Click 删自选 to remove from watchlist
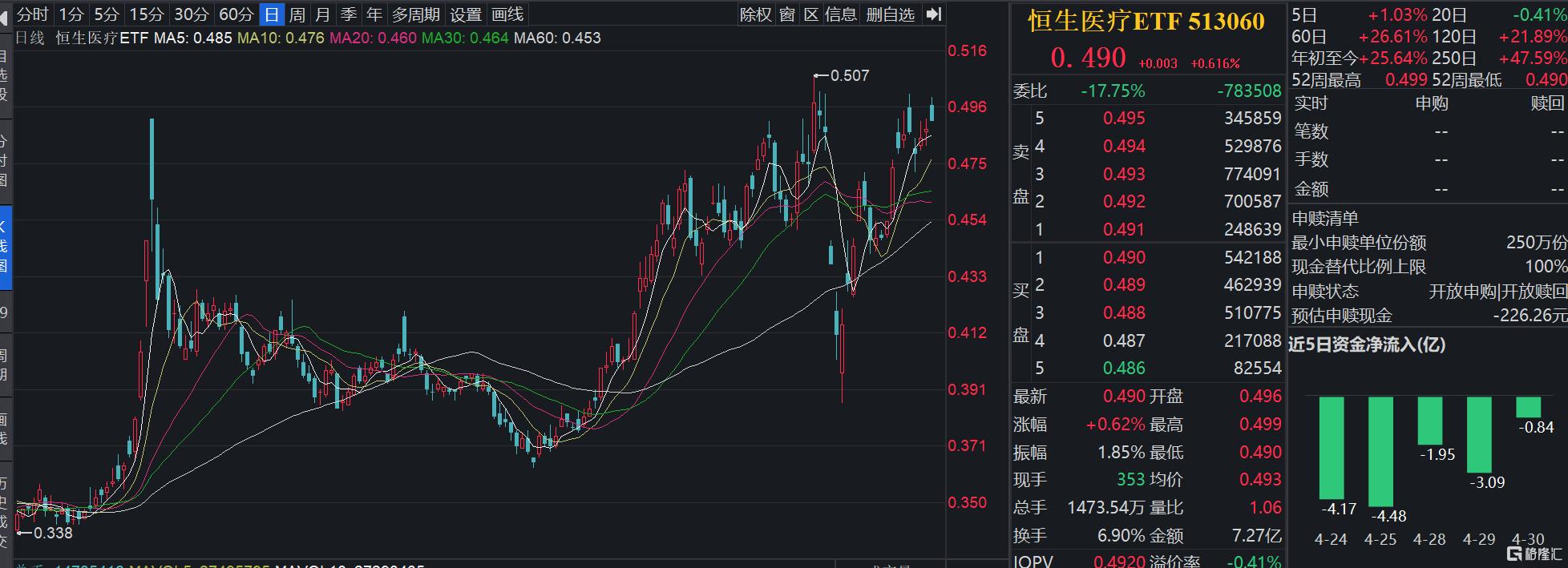Image resolution: width=1568 pixels, height=568 pixels. coord(891,14)
